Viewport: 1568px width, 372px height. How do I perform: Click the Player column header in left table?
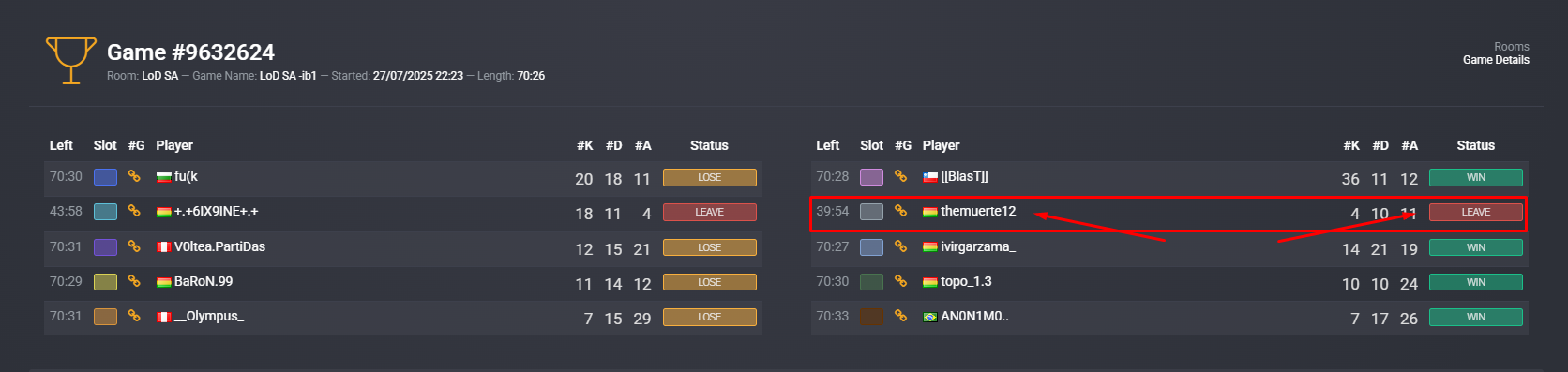[174, 145]
